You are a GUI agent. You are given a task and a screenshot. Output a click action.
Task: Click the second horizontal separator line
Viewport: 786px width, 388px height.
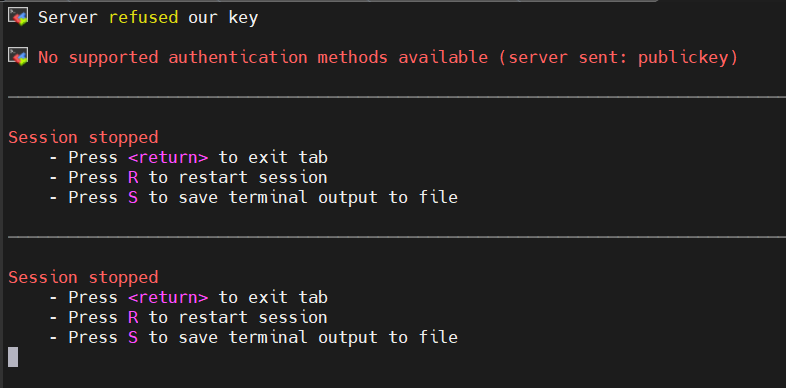(397, 237)
